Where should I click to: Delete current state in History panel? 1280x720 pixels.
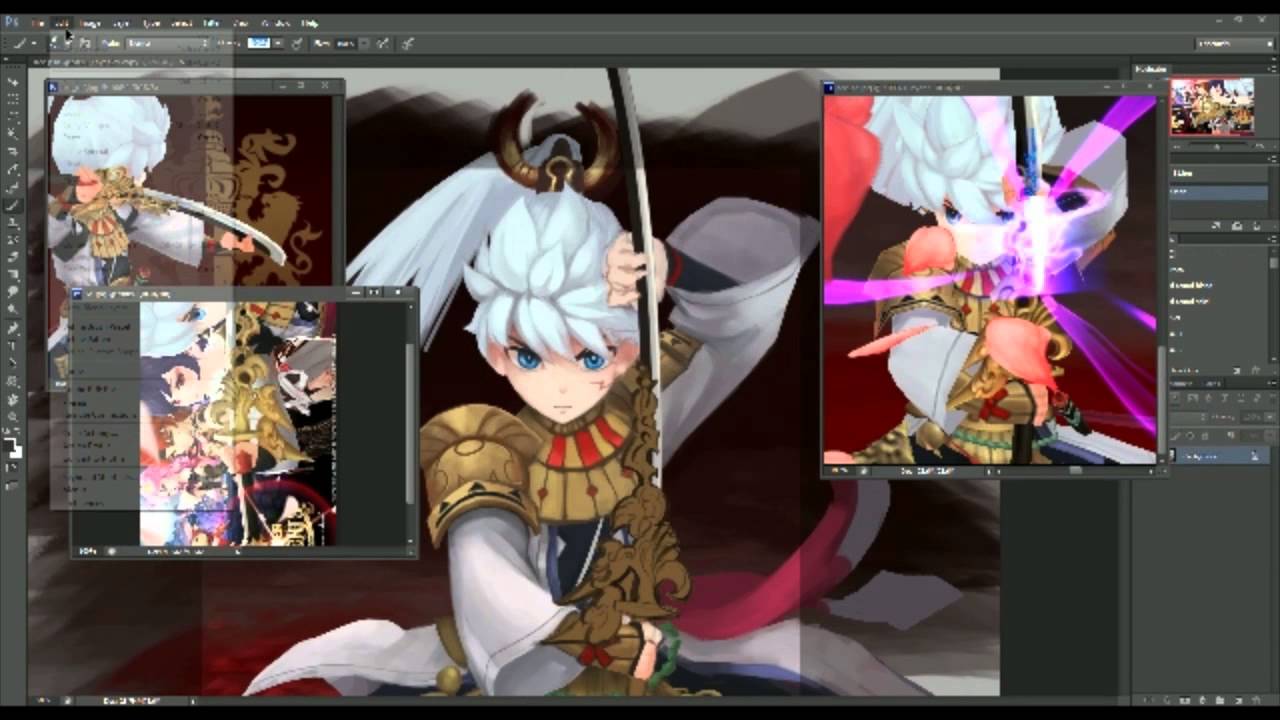(1258, 227)
